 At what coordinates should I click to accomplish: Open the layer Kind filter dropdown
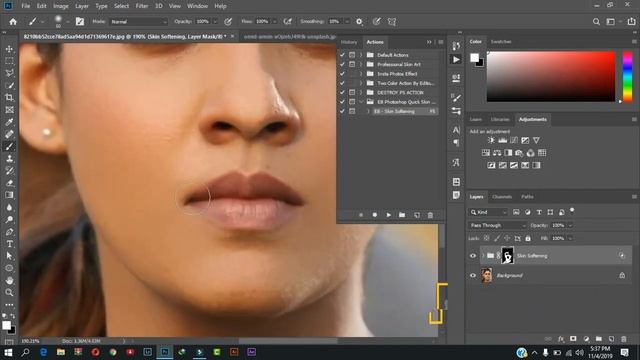(x=488, y=212)
